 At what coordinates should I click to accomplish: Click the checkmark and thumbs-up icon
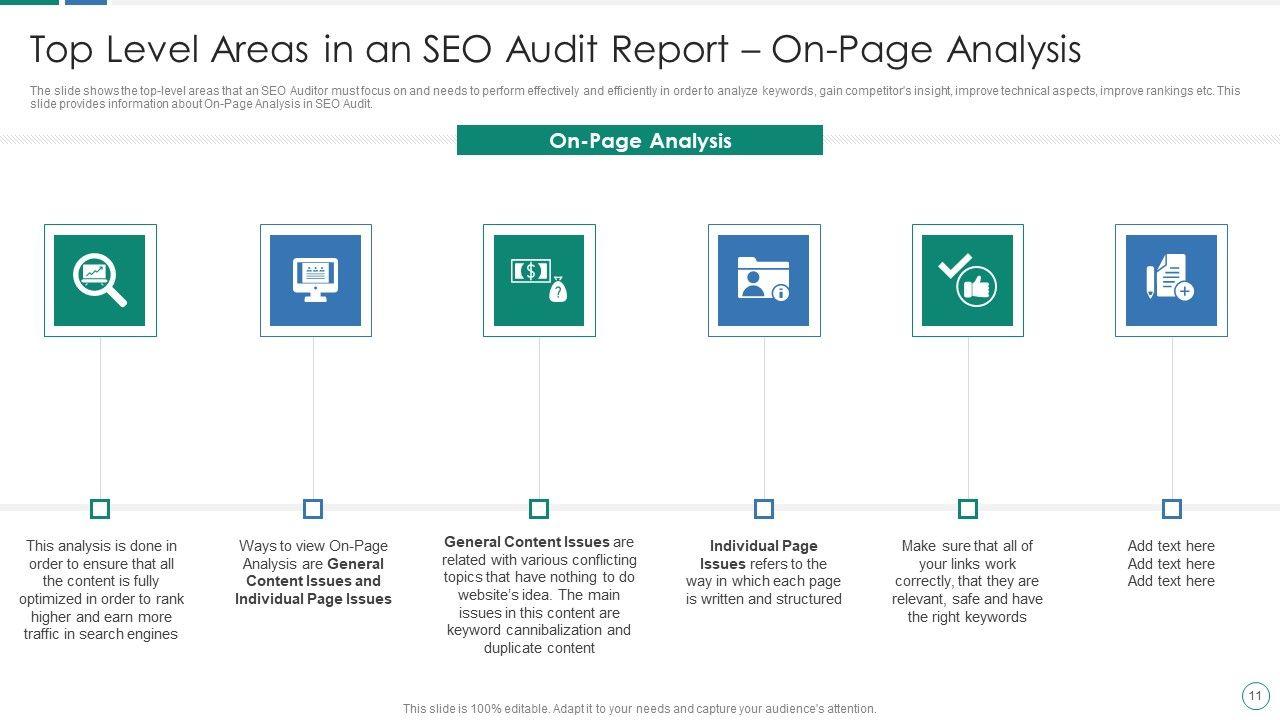coord(967,280)
